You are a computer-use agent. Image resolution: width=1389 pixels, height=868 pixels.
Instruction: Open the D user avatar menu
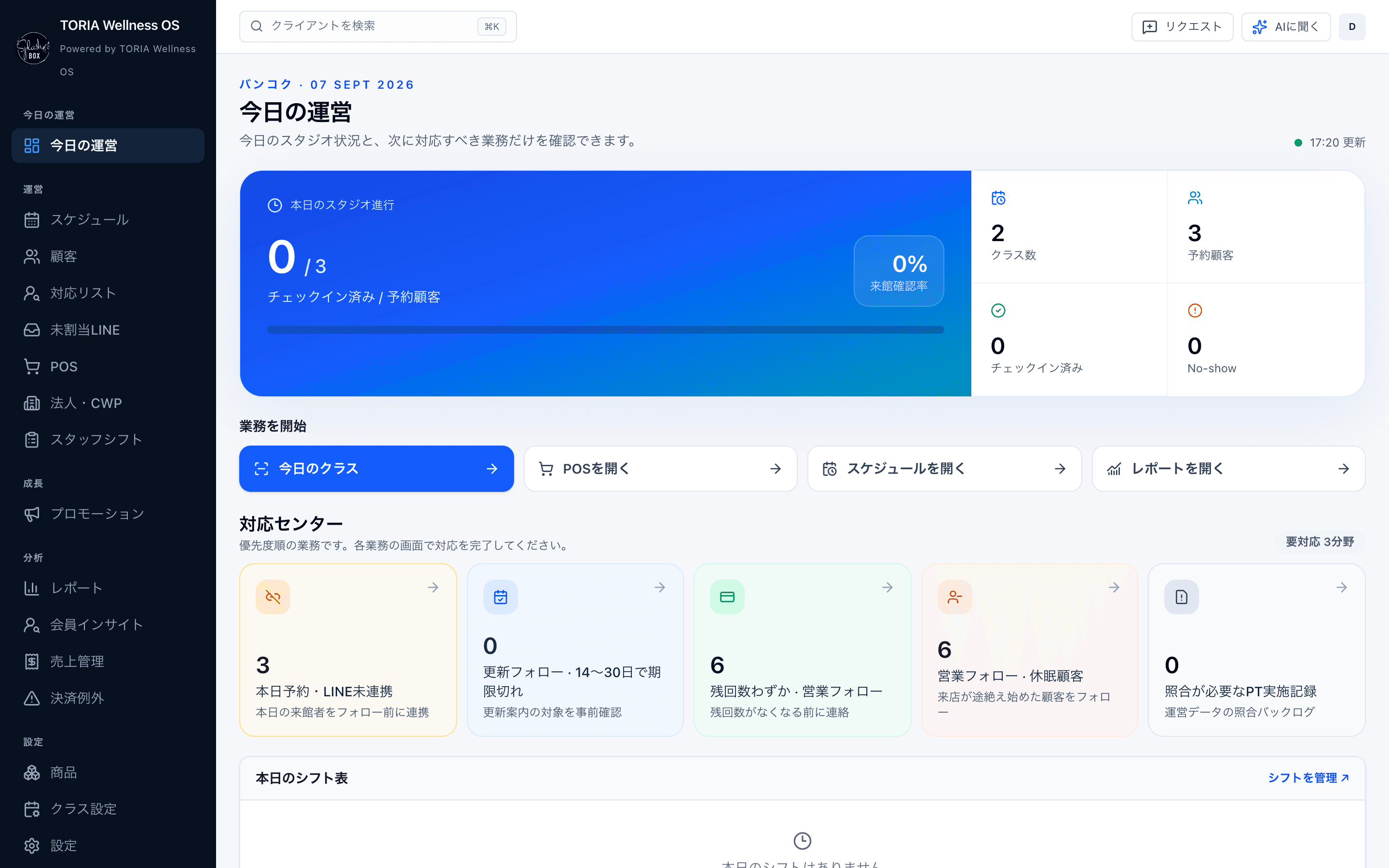1352,27
